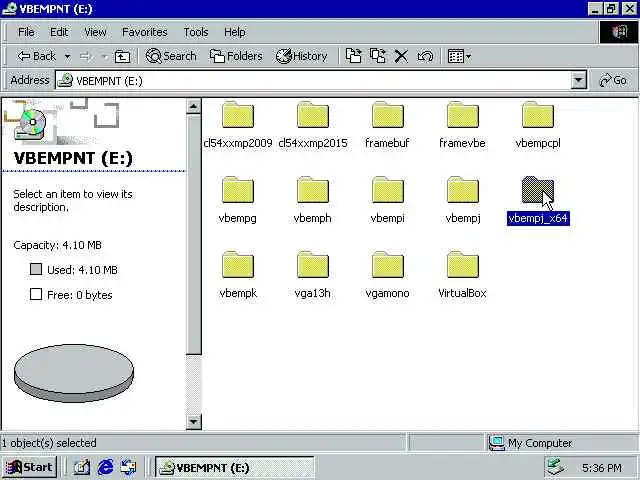This screenshot has width=640, height=480.
Task: Select the vbempi folder icon
Action: (388, 190)
